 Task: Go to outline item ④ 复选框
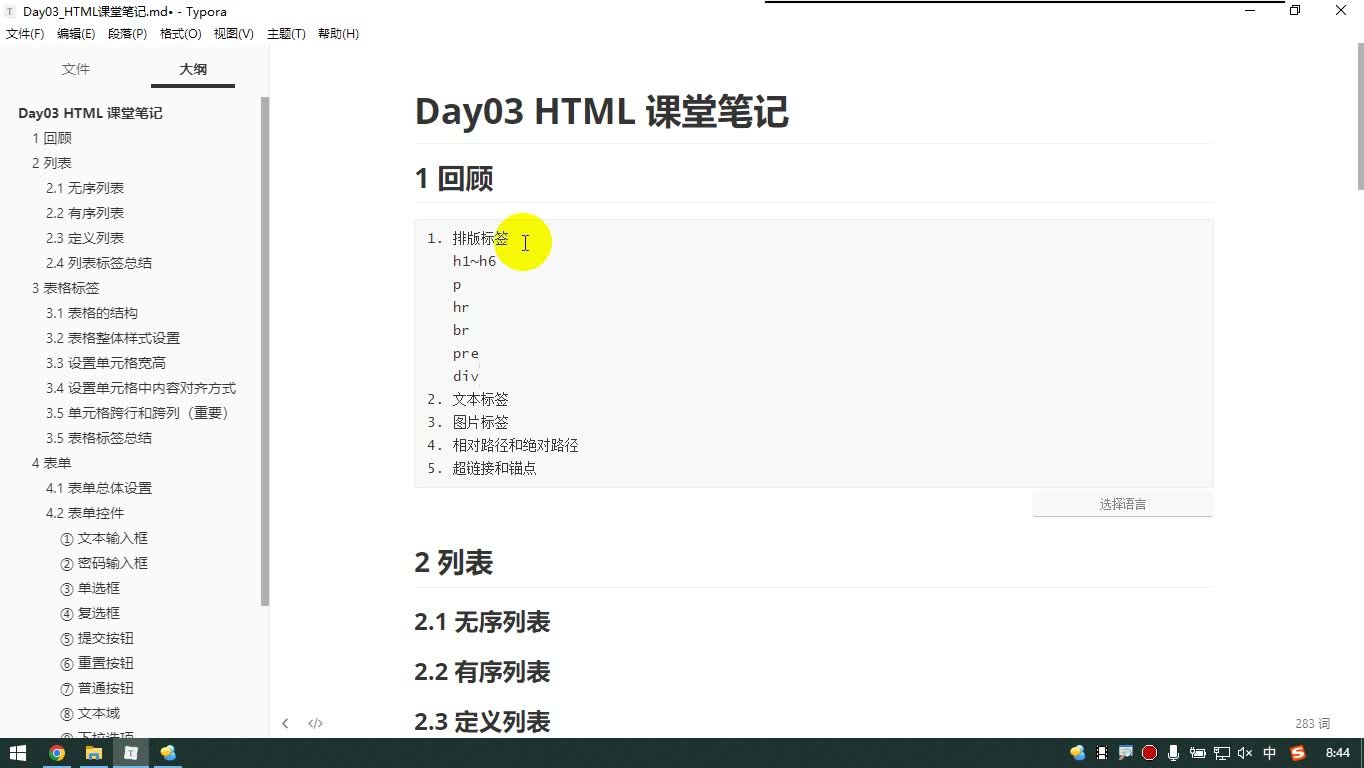coord(90,613)
